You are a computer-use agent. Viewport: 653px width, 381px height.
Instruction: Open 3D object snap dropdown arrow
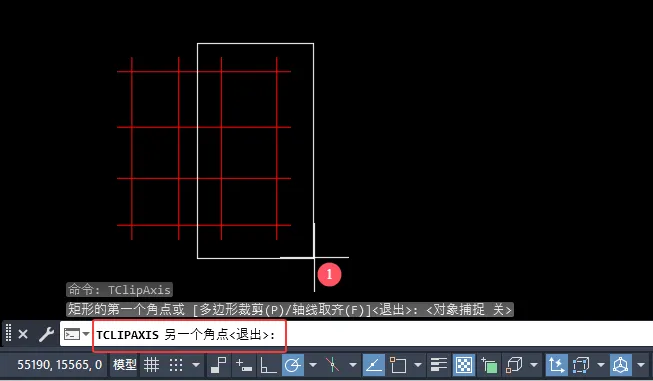534,365
